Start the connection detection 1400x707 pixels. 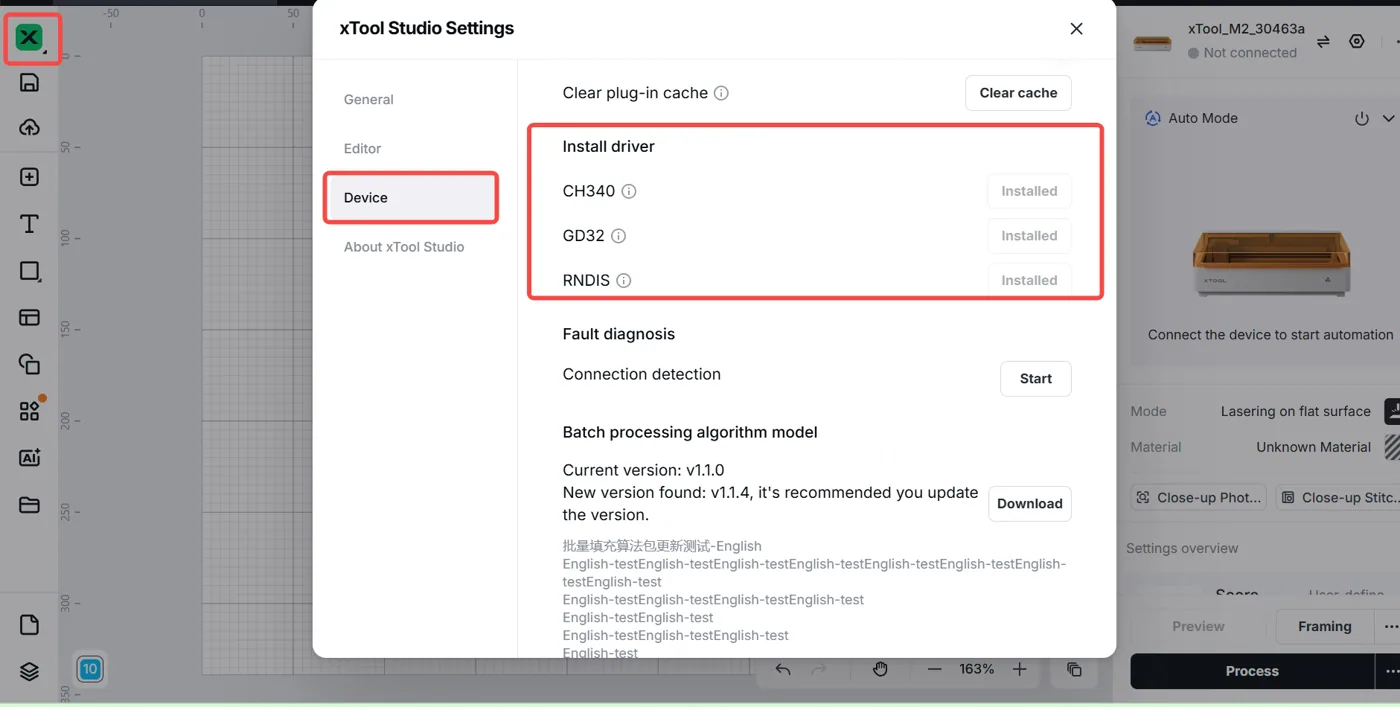(1036, 379)
